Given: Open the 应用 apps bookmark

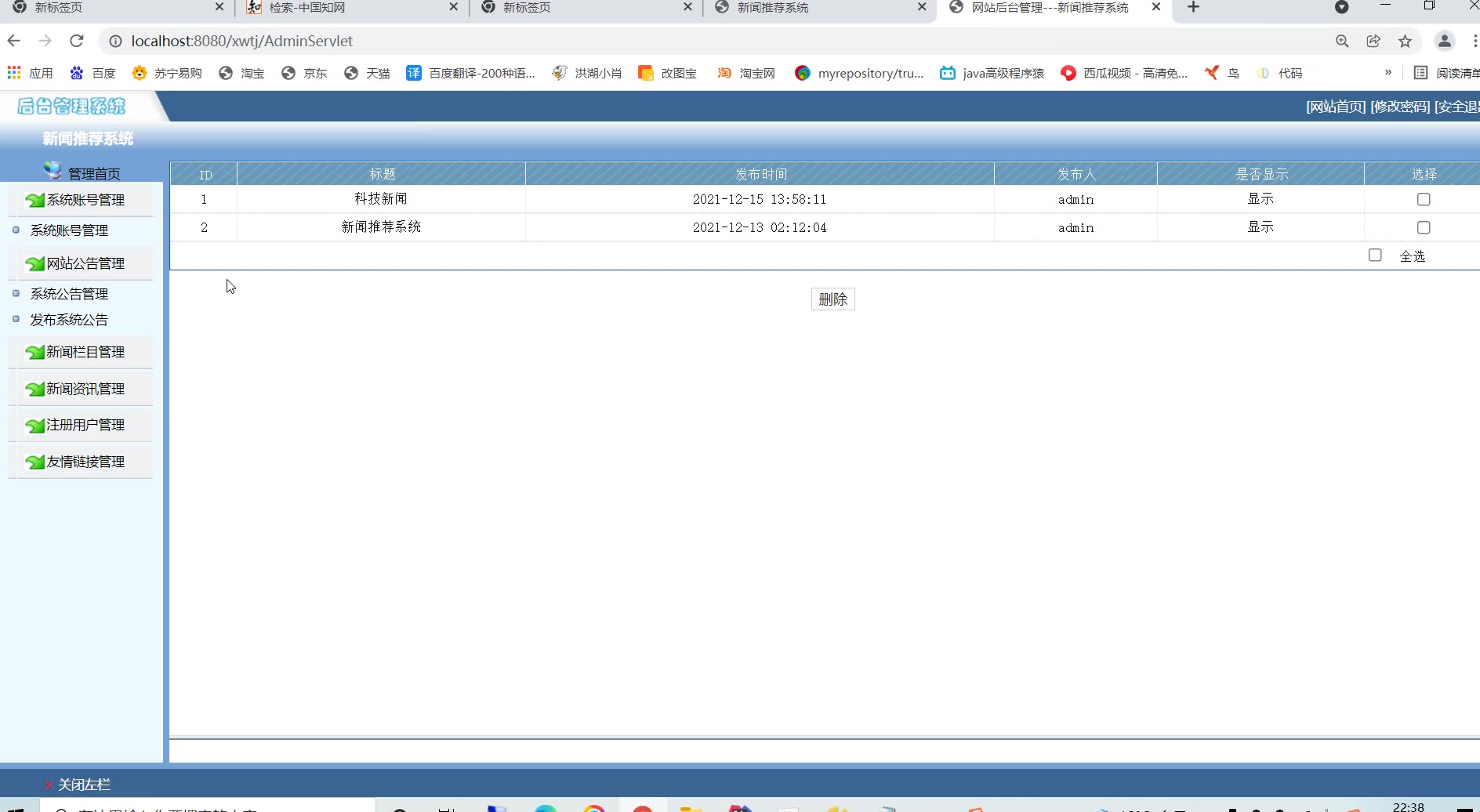Looking at the screenshot, I should point(30,73).
